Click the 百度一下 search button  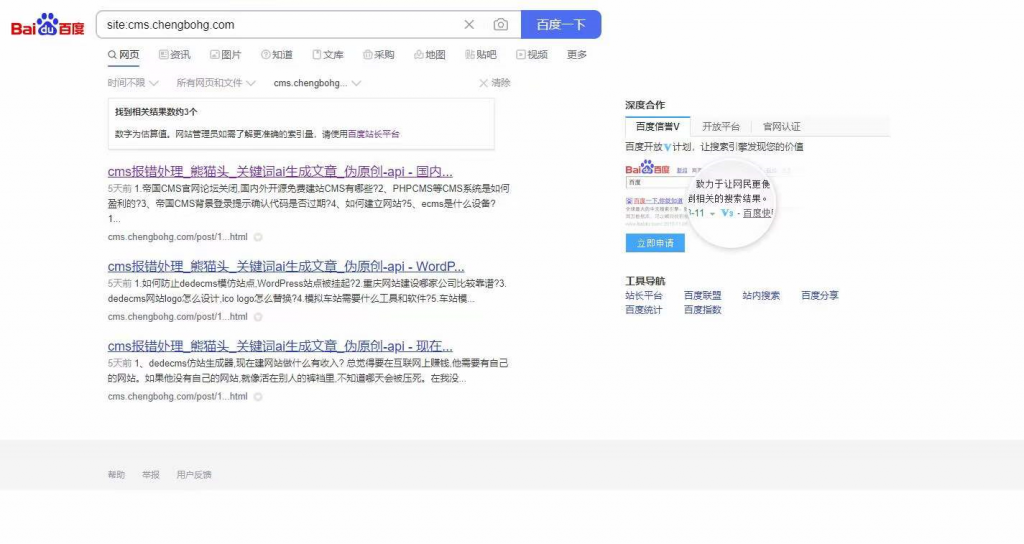click(561, 25)
